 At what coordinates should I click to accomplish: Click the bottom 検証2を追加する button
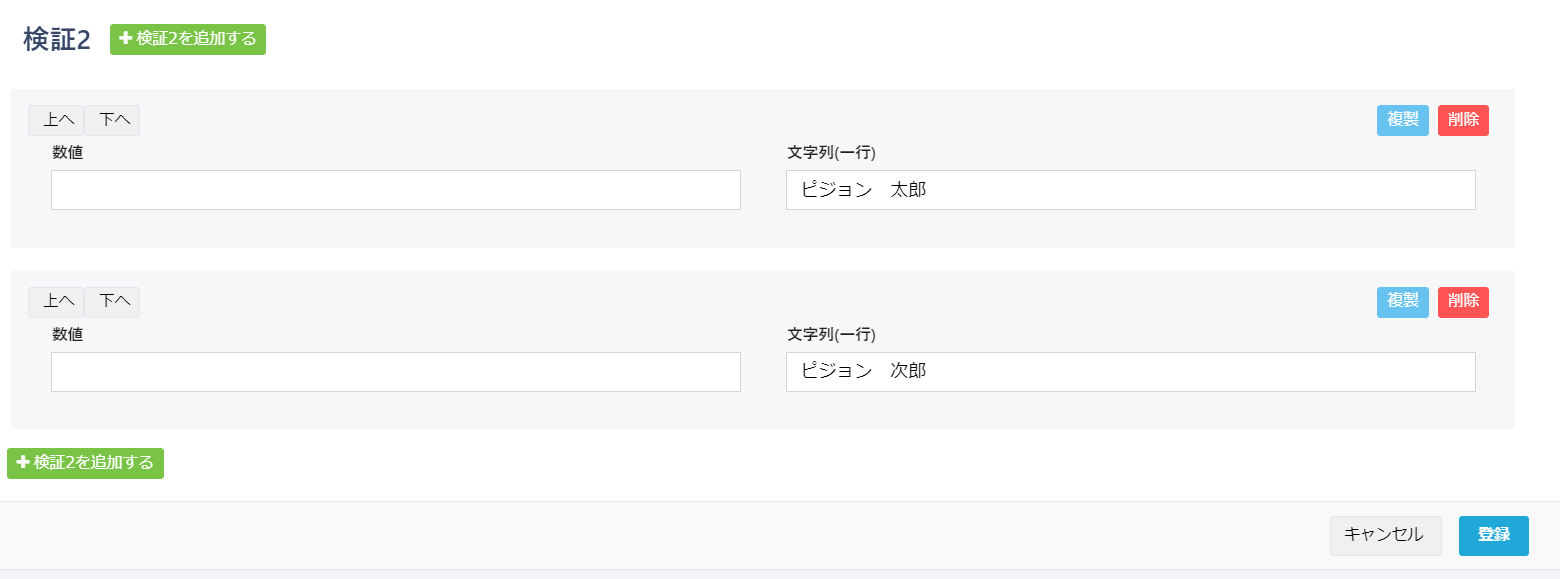click(x=85, y=463)
